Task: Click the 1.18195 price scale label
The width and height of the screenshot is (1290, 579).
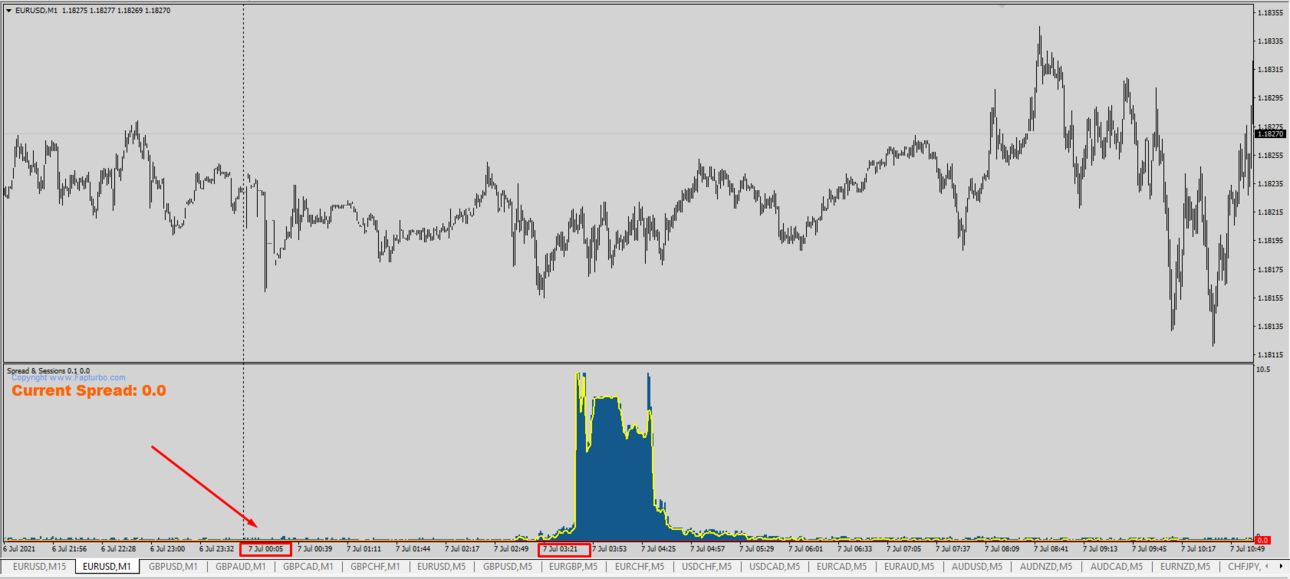Action: pos(1270,240)
